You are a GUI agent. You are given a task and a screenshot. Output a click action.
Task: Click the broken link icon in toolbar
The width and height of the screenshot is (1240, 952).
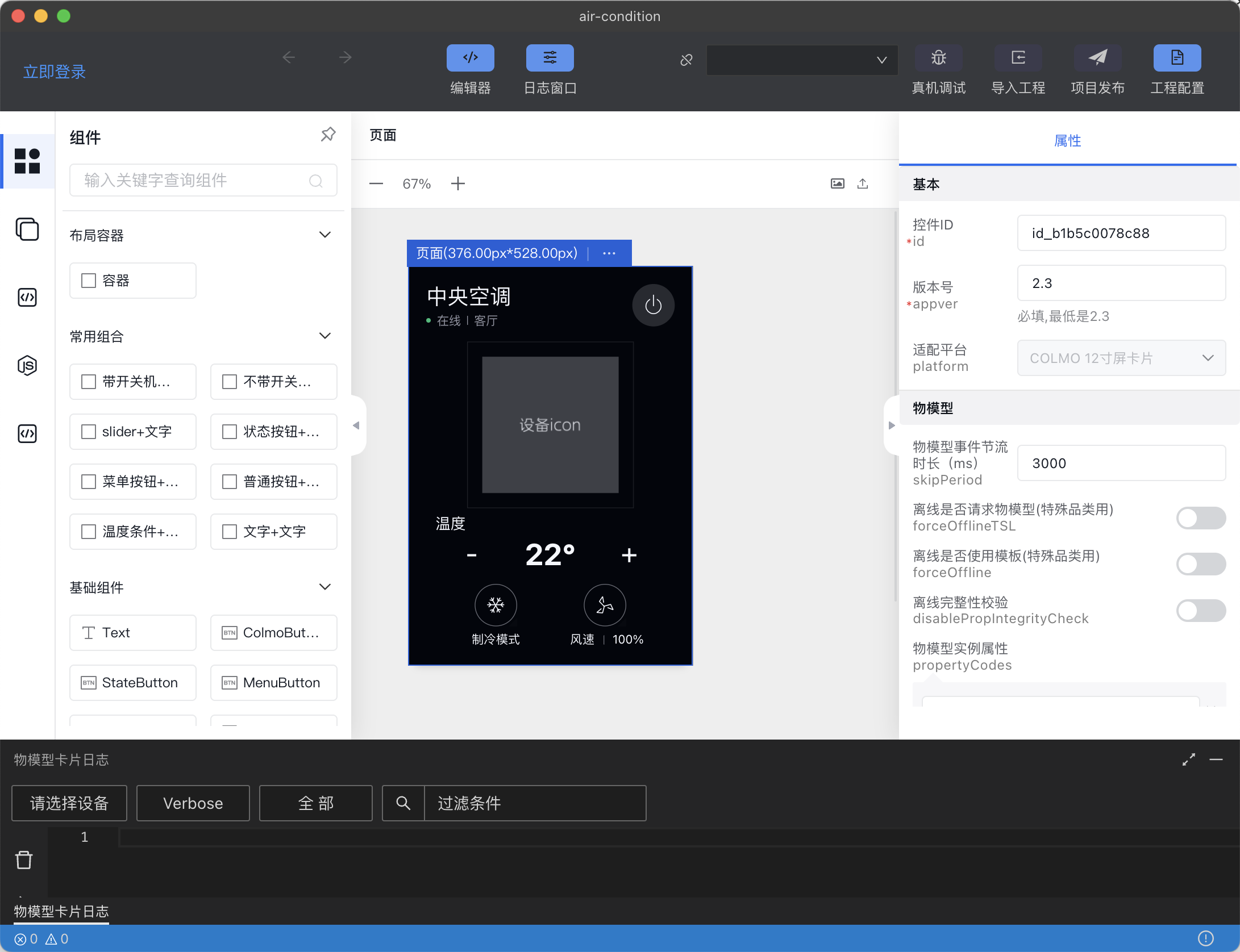click(x=686, y=60)
